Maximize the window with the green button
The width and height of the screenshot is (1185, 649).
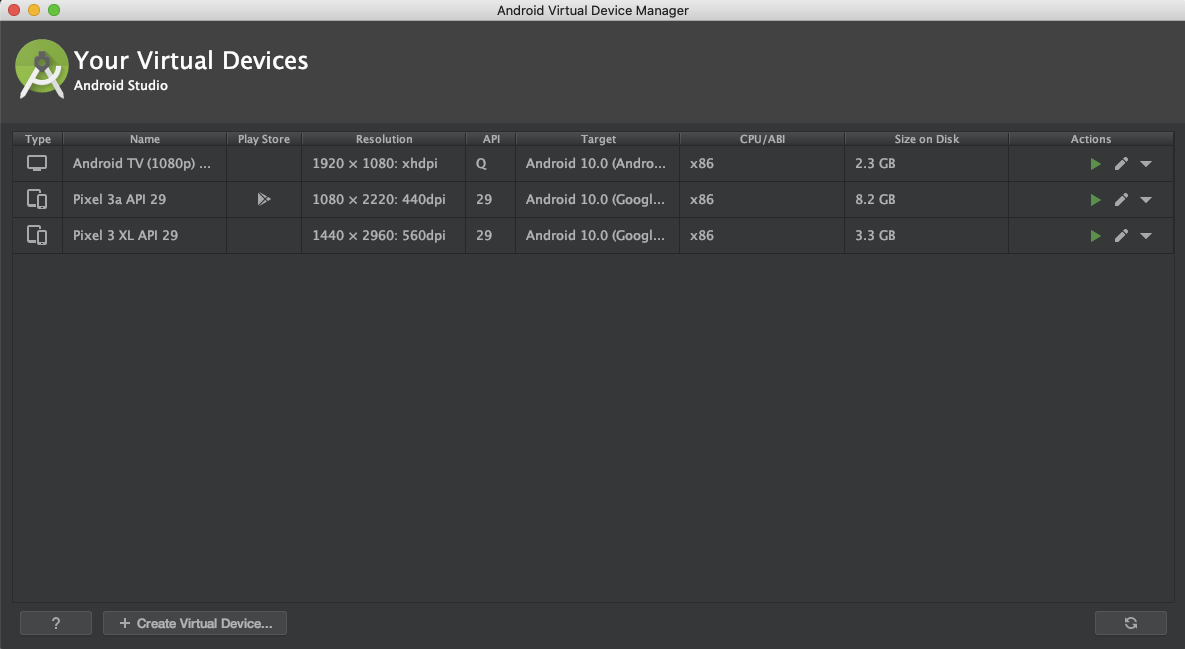click(54, 10)
